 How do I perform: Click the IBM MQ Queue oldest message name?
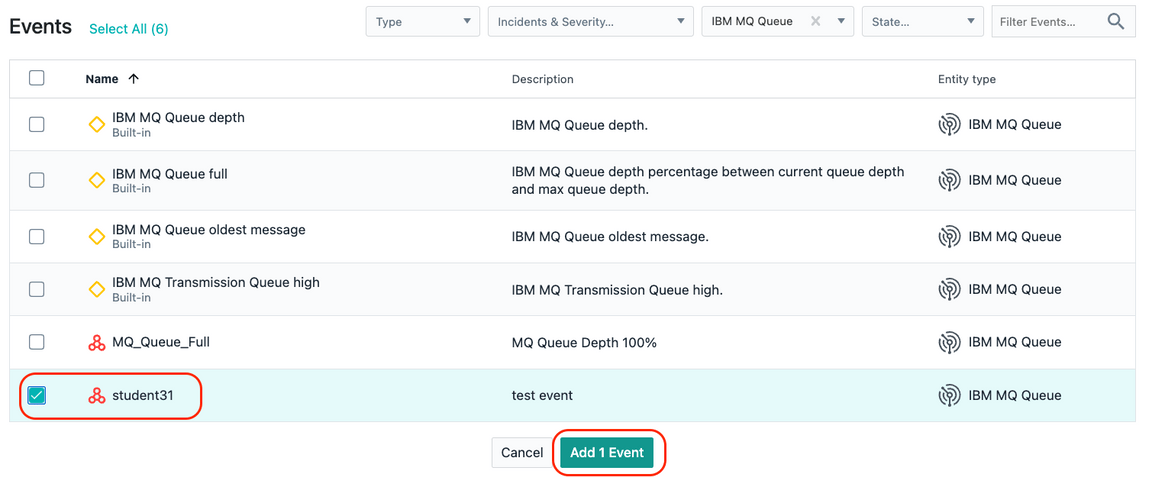click(x=209, y=229)
